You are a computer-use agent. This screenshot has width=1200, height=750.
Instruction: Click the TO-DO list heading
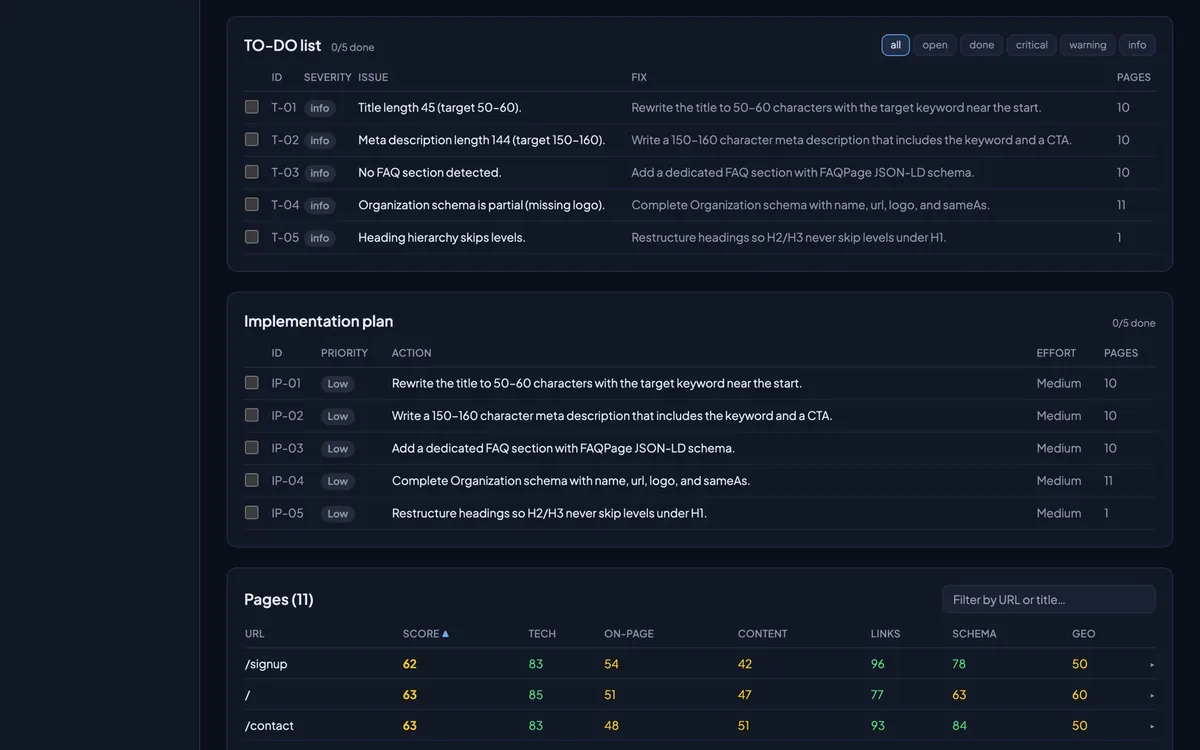point(283,45)
